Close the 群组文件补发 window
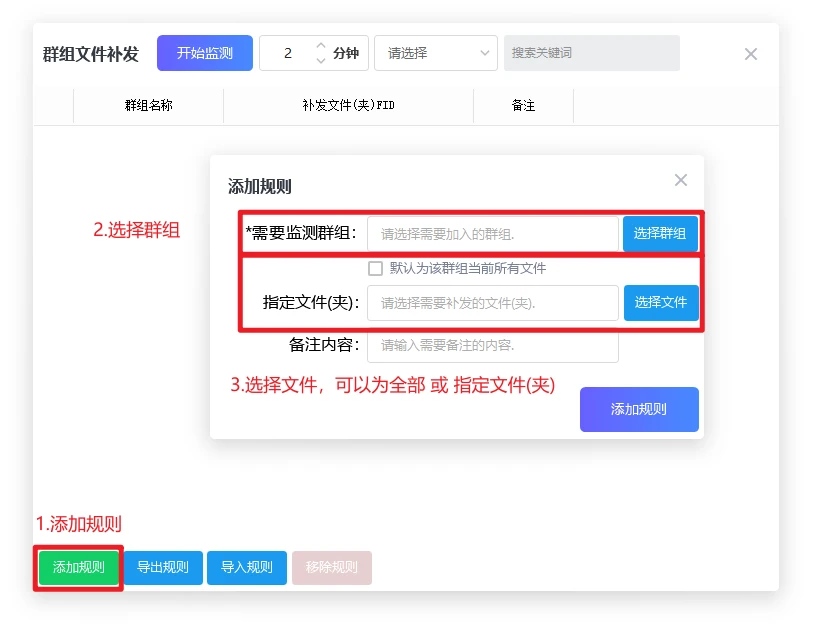This screenshot has height=629, width=817. [750, 54]
